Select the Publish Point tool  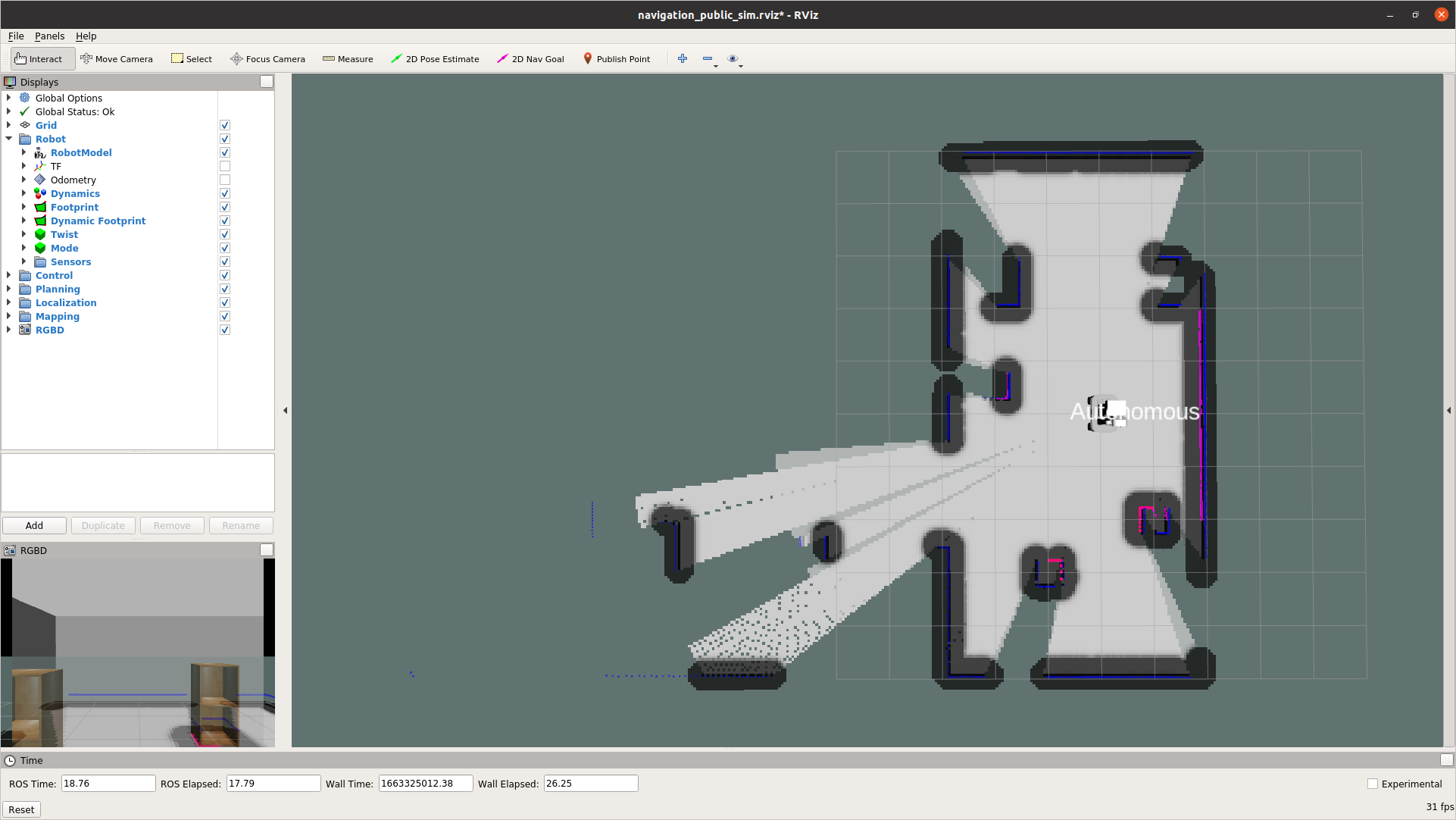coord(617,58)
